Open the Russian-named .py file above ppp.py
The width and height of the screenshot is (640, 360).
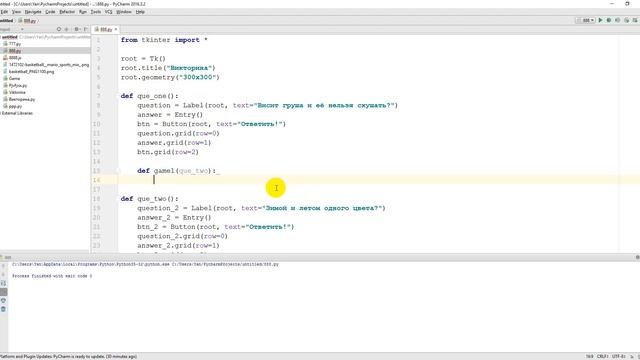(22, 99)
